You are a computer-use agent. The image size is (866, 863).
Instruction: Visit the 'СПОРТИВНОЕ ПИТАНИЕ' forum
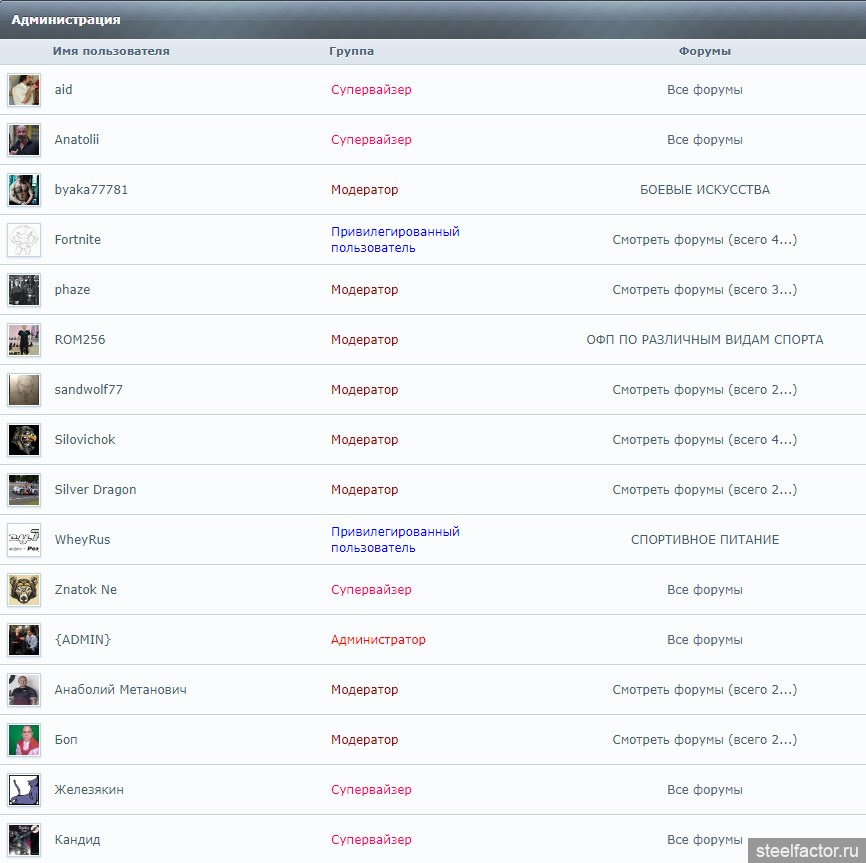pos(704,540)
